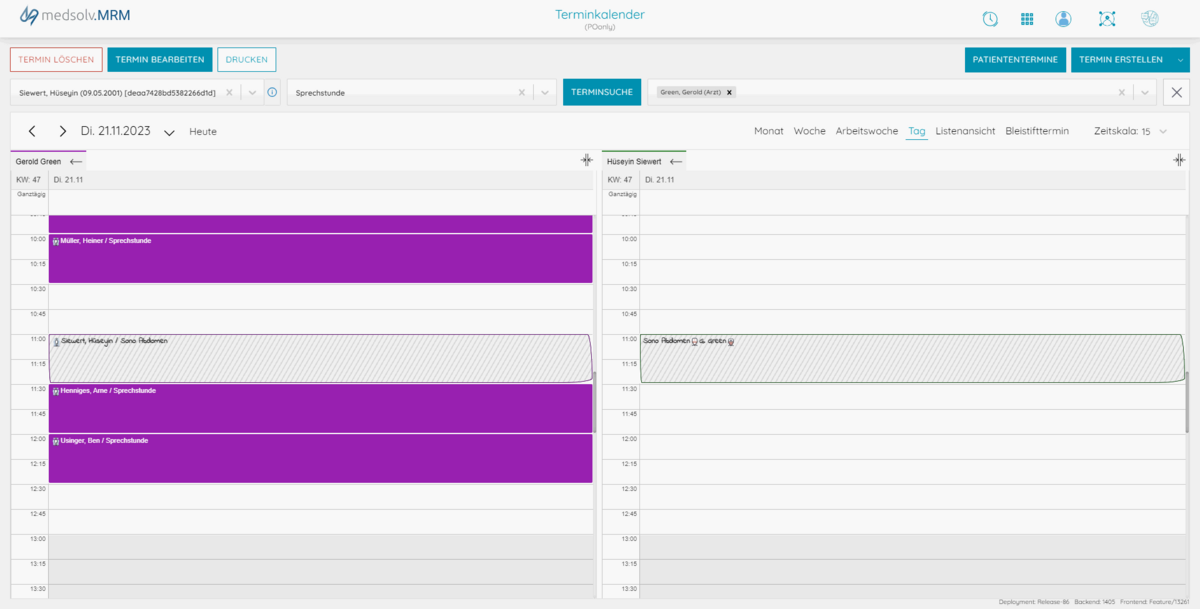Open the app grid menu icon
1200x609 pixels.
point(1027,19)
